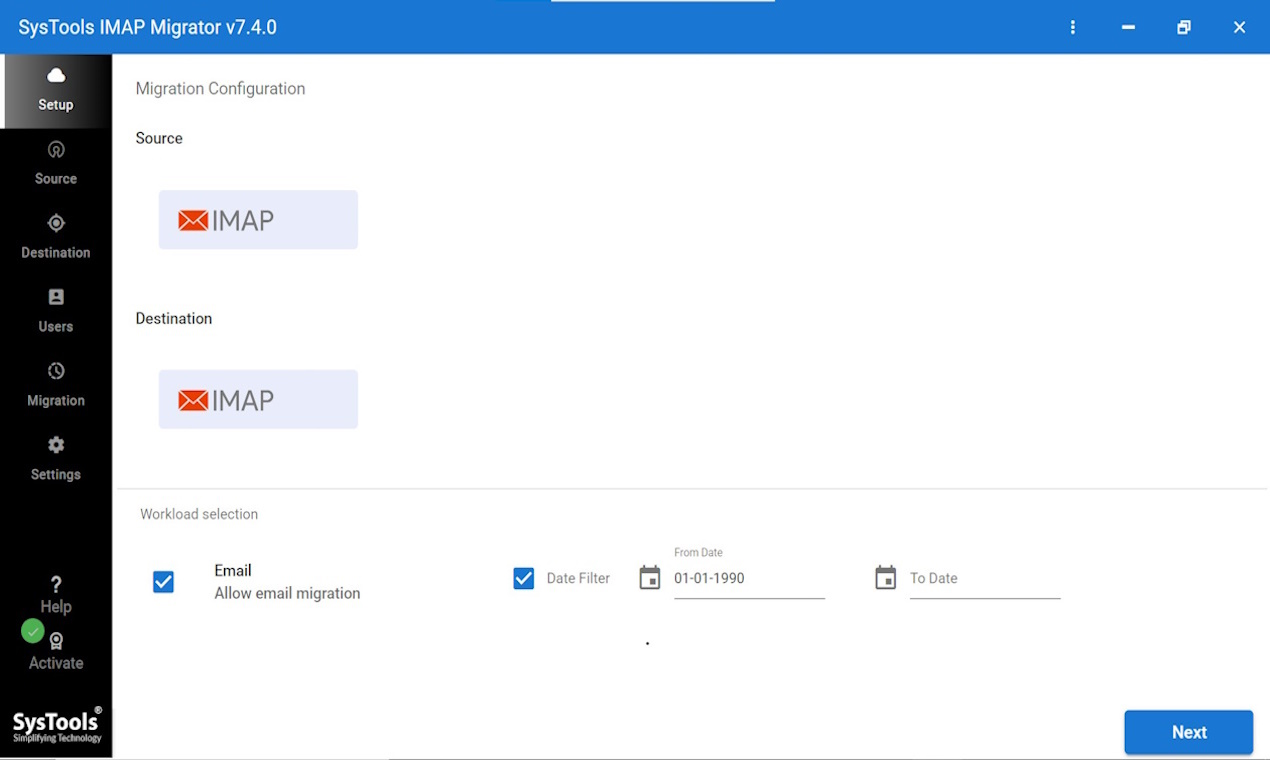The width and height of the screenshot is (1270, 760).
Task: Click the Help question mark icon
Action: [55, 584]
